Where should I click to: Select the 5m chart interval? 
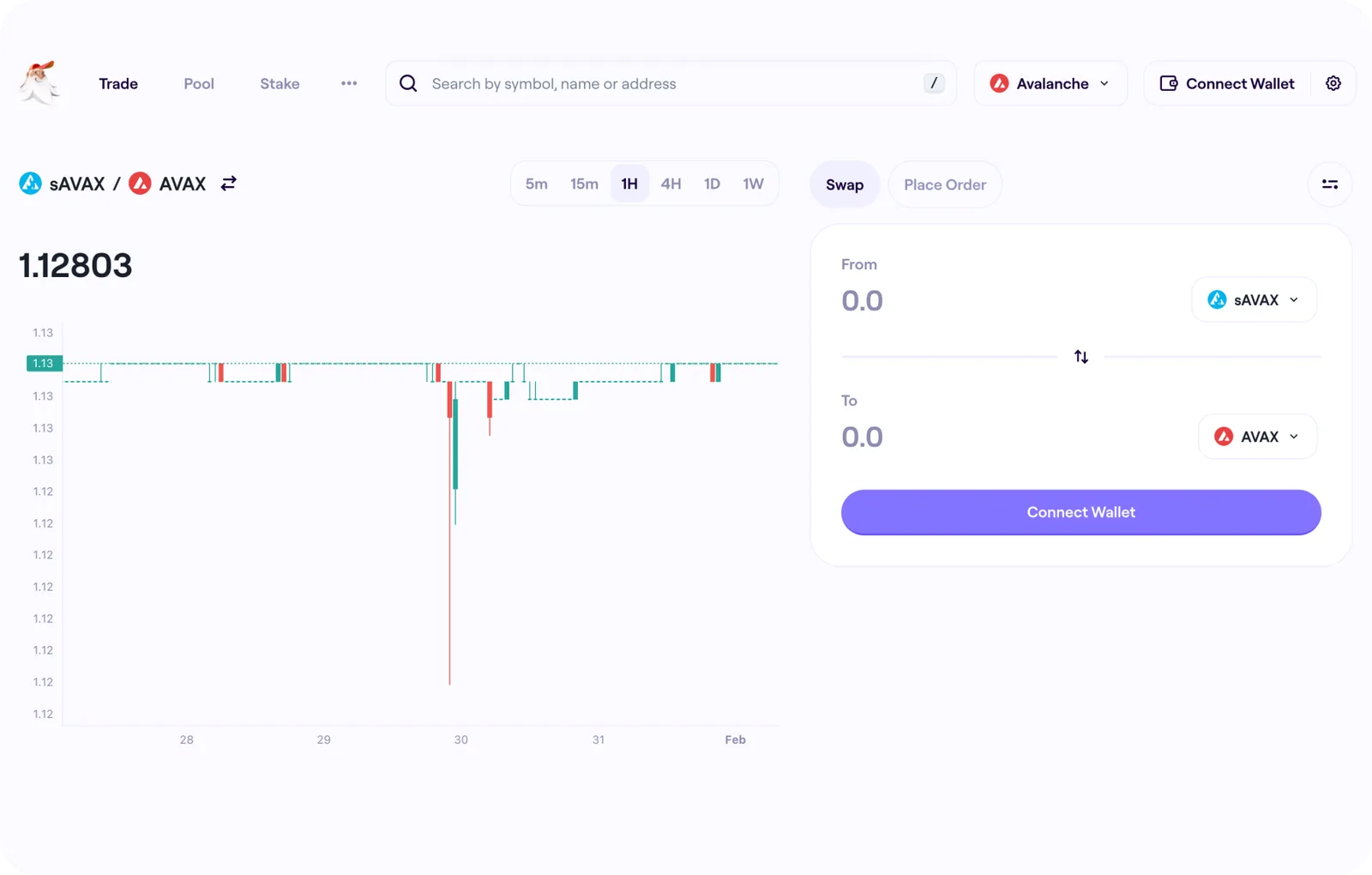[x=537, y=184]
